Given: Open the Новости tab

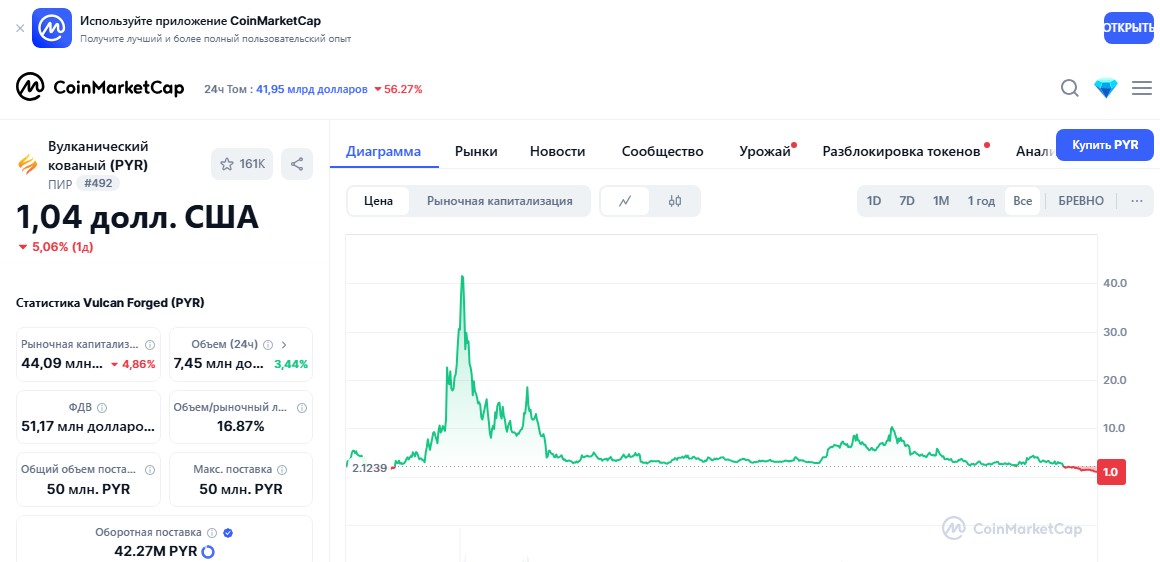Looking at the screenshot, I should 557,152.
